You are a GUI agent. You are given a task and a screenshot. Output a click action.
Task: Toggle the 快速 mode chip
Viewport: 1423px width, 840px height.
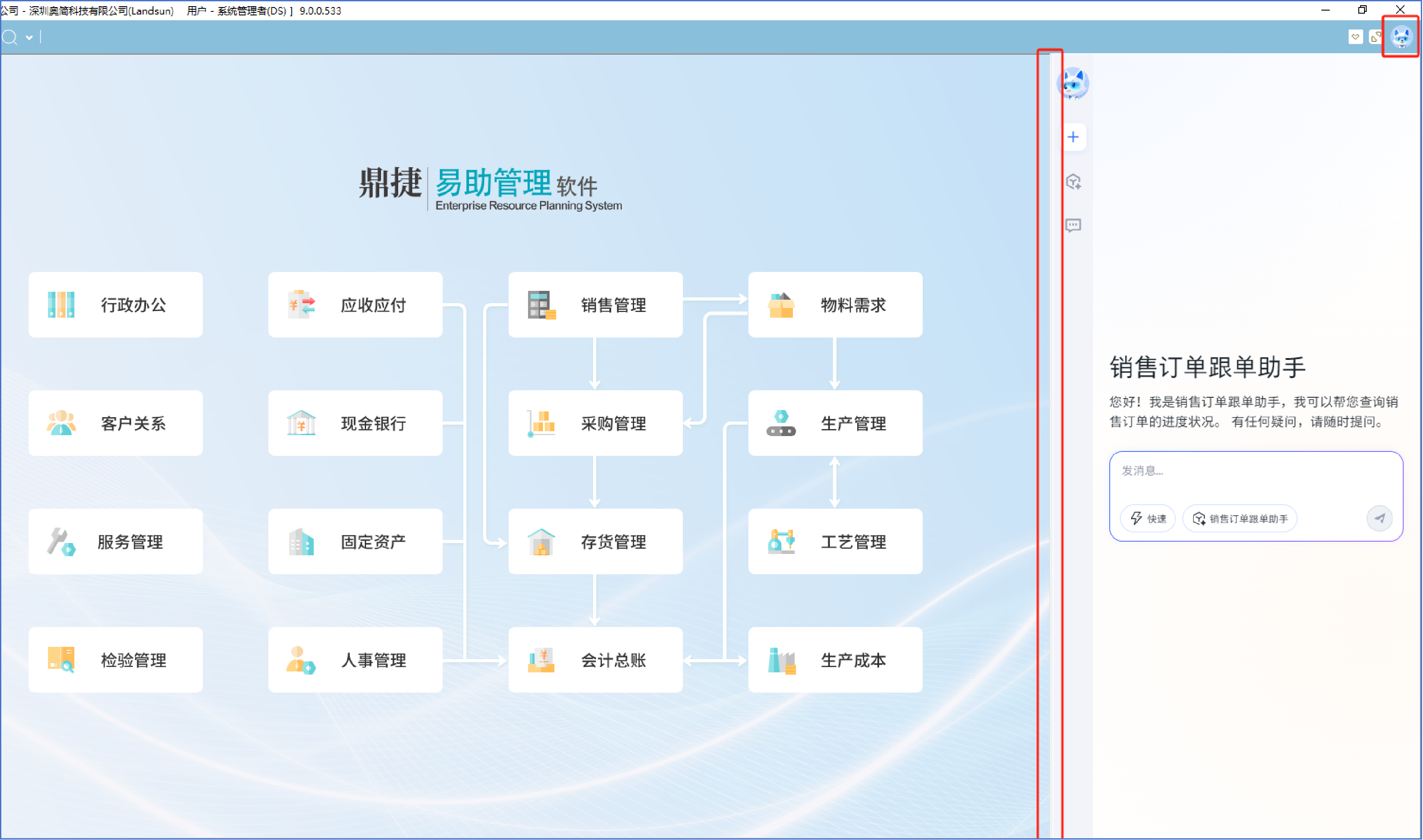tap(1148, 518)
